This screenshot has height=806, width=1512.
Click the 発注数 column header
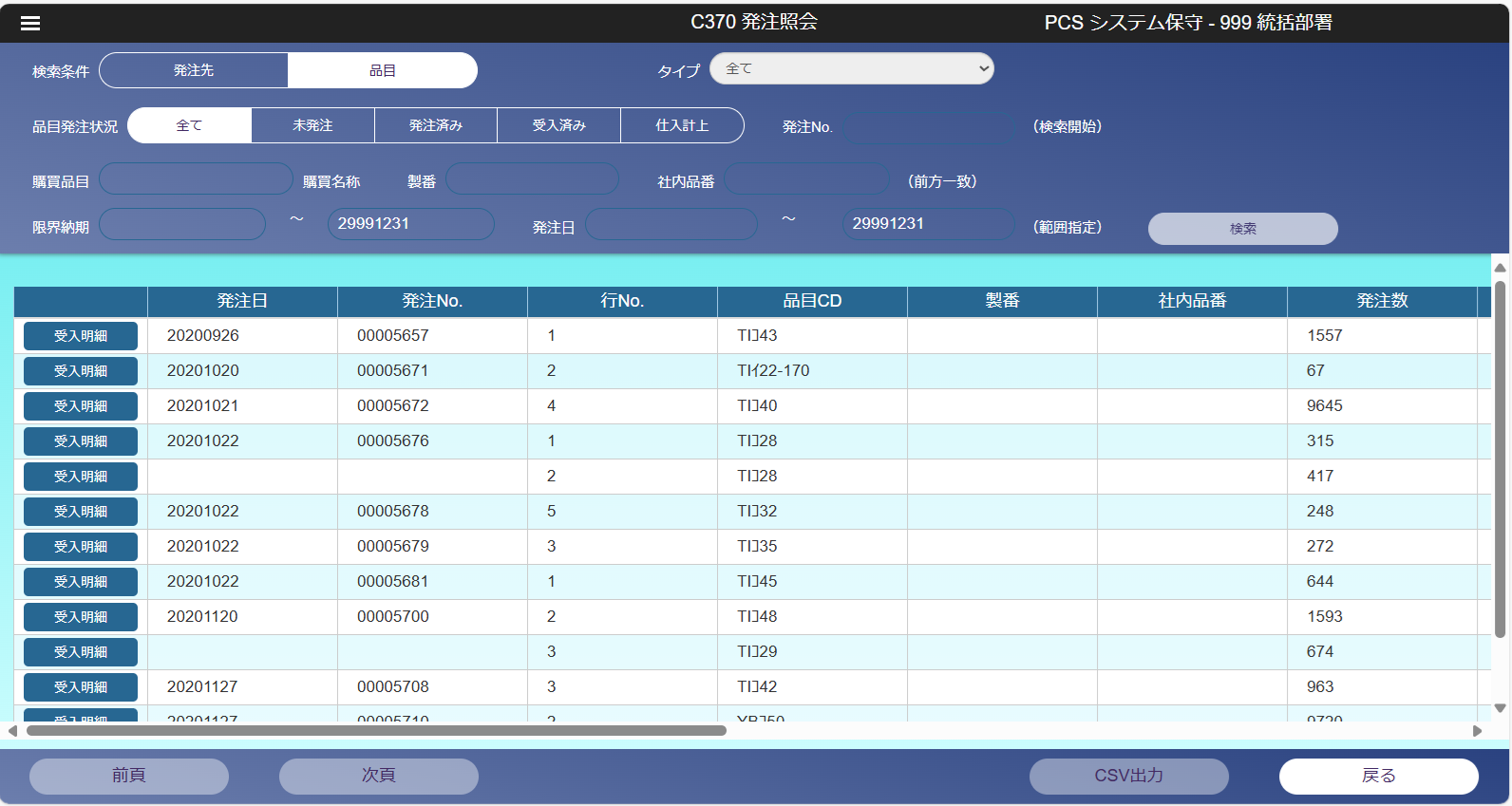(1382, 301)
